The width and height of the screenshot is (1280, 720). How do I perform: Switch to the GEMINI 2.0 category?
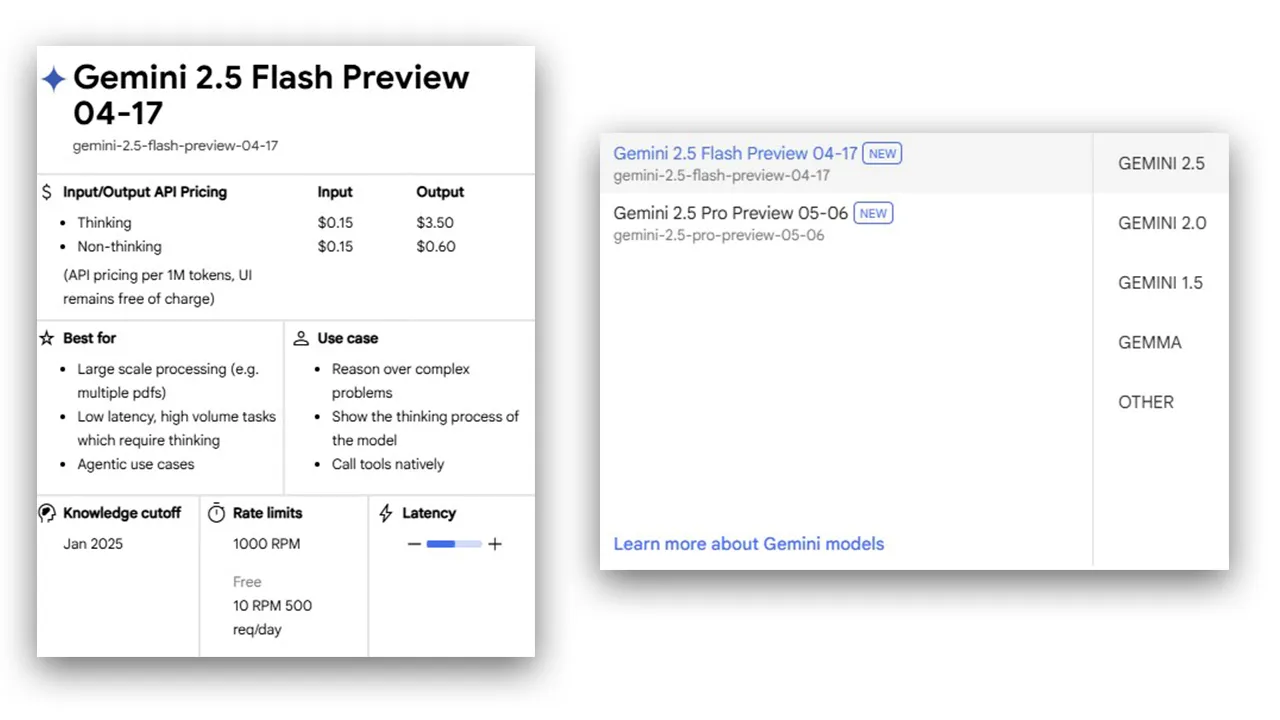[x=1161, y=223]
